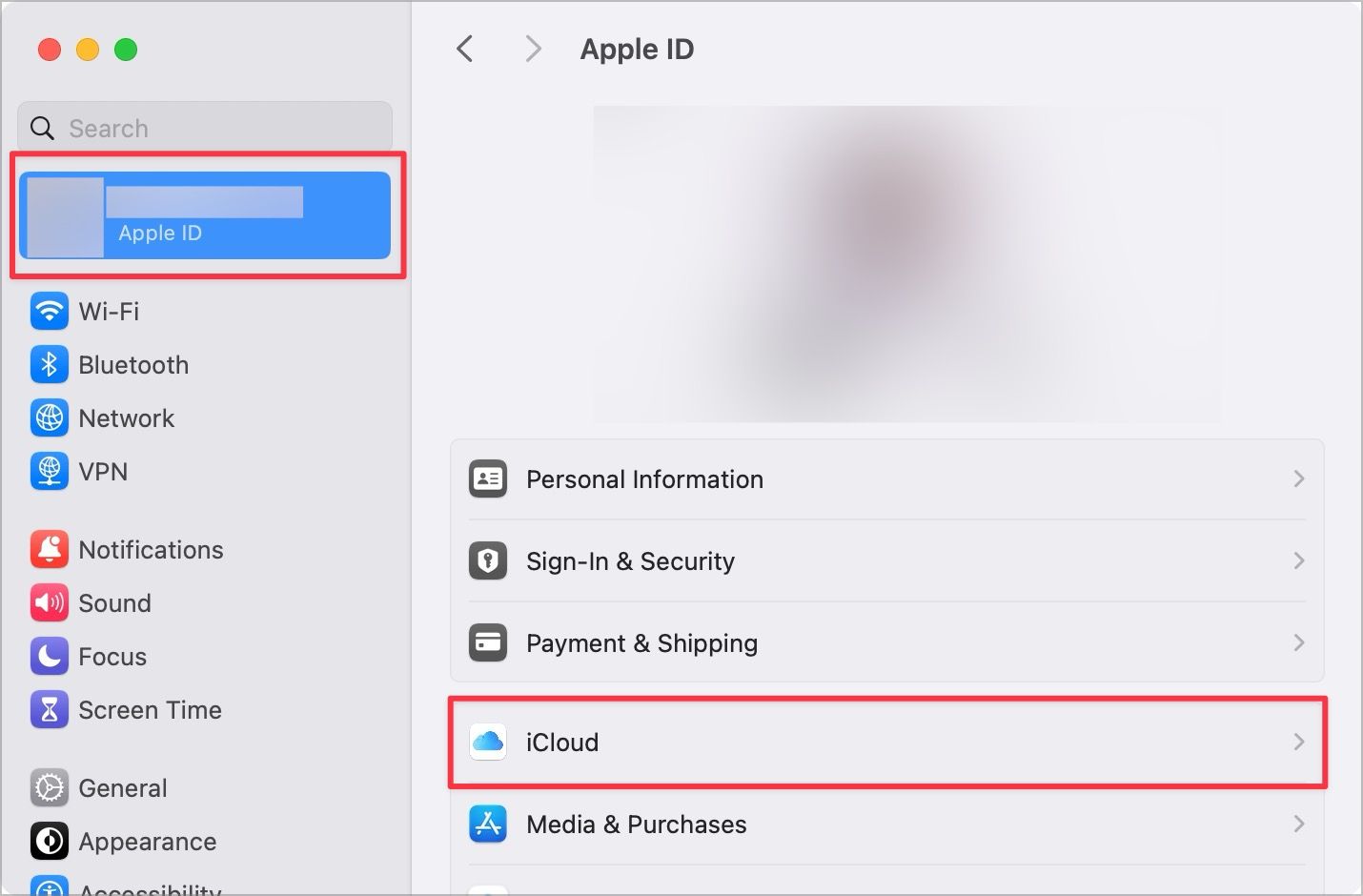Select the Notifications bell icon
Viewport: 1363px width, 896px height.
tap(49, 549)
